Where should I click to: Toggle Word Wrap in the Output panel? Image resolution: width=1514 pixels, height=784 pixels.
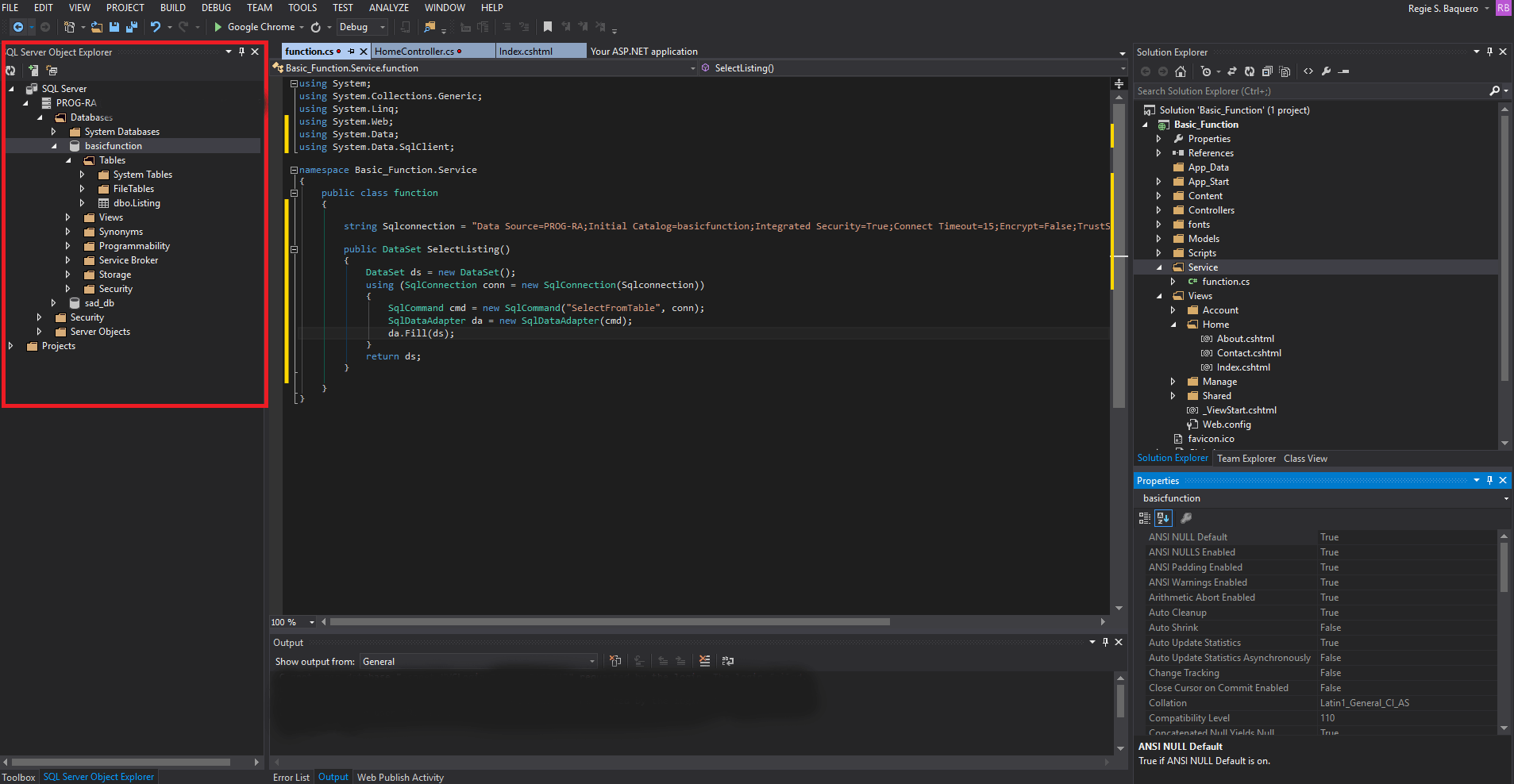728,661
